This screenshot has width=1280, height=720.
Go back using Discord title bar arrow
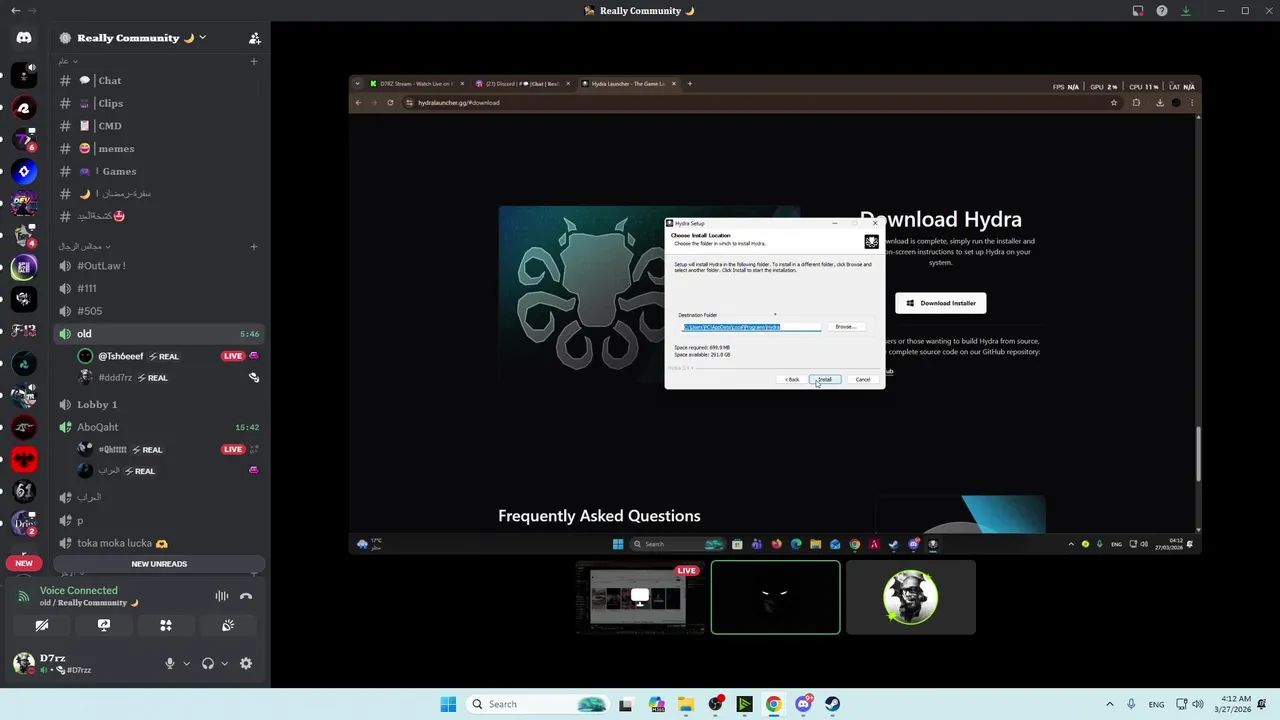click(x=15, y=10)
